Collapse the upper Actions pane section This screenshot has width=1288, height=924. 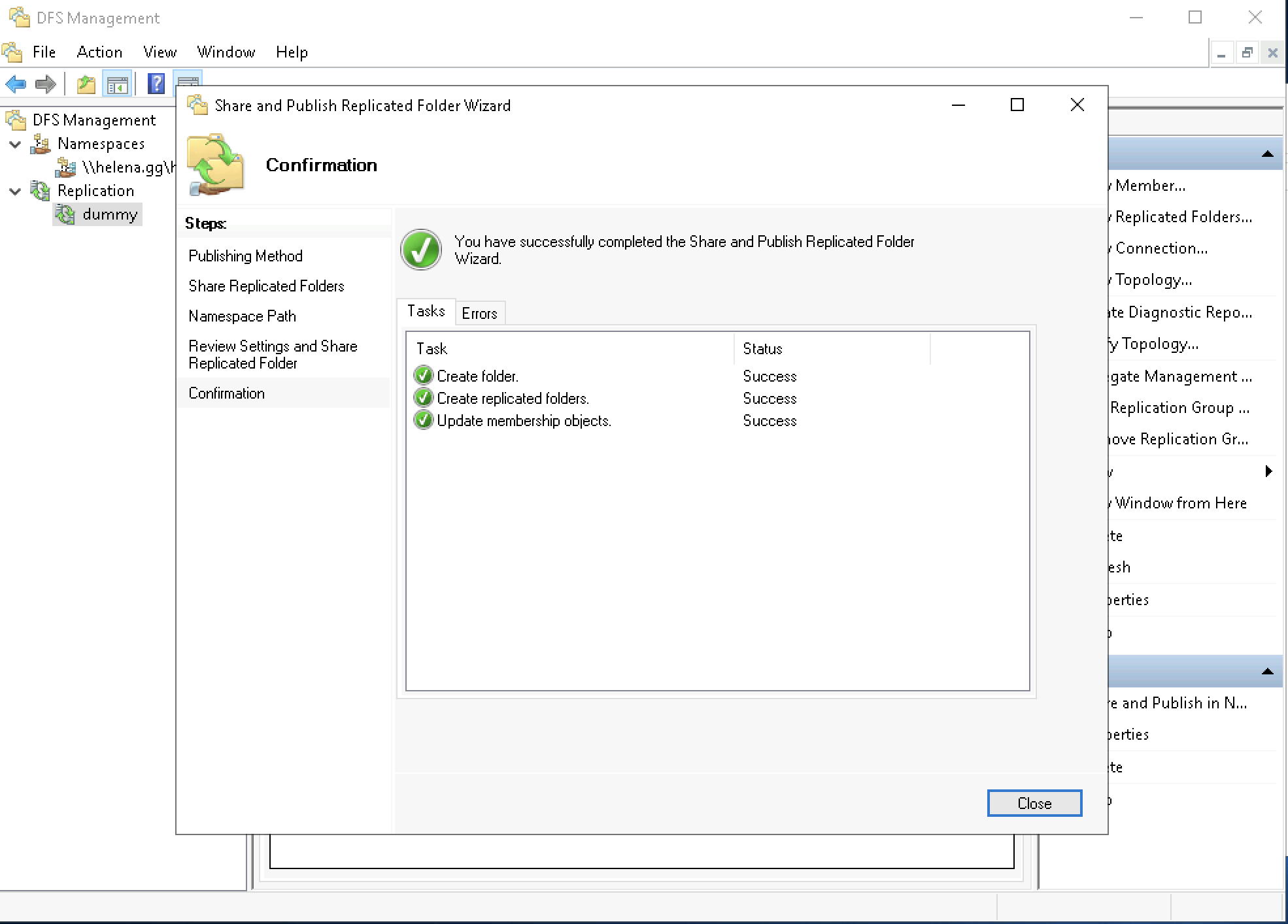coord(1267,154)
